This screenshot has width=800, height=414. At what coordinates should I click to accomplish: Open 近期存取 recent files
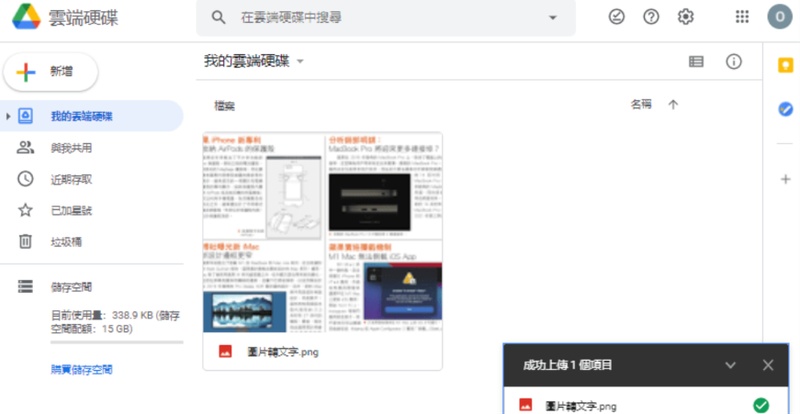click(71, 179)
